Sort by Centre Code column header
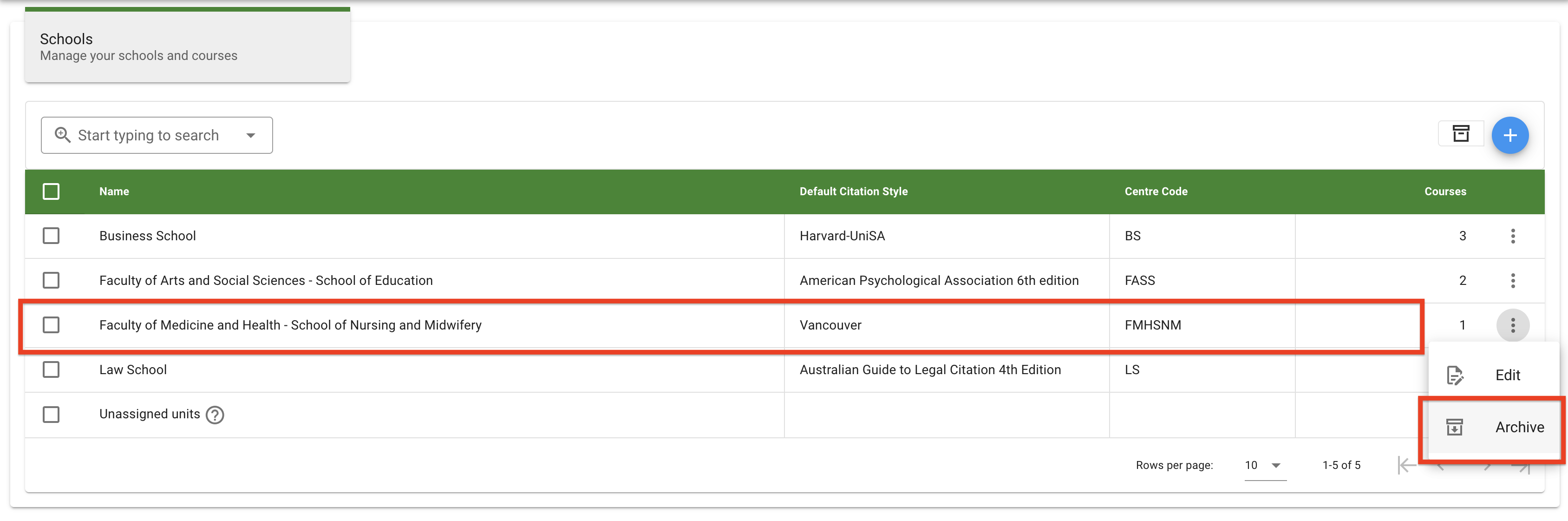Viewport: 1568px width, 521px height. [x=1155, y=191]
